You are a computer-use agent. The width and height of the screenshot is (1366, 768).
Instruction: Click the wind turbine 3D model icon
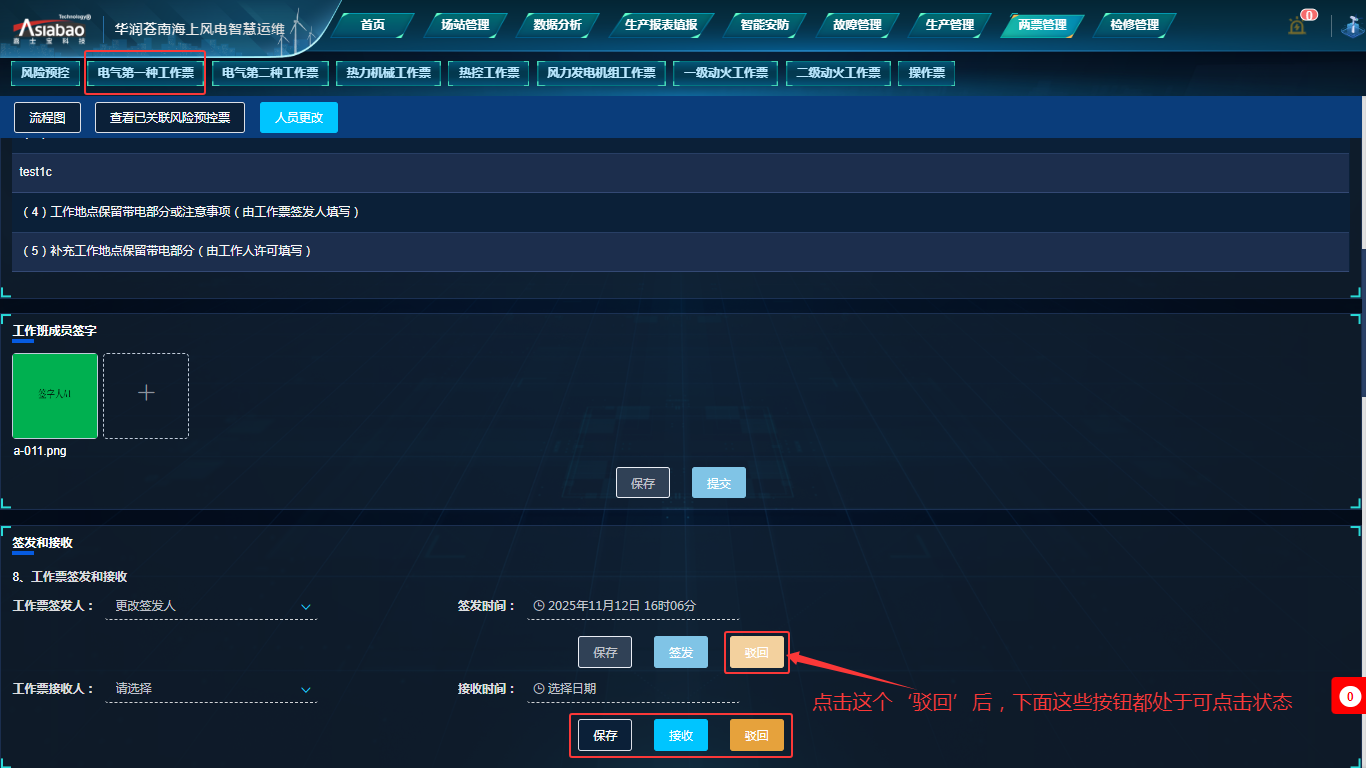[1352, 25]
